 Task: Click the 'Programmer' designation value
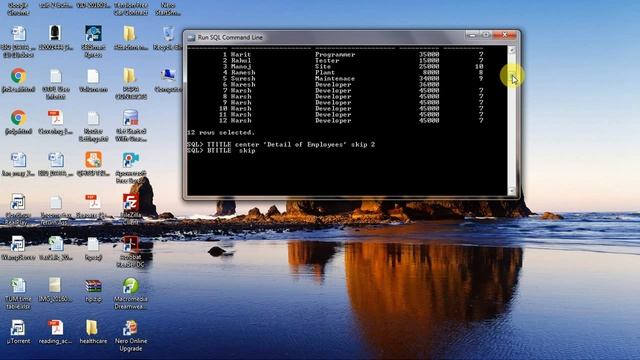point(335,54)
